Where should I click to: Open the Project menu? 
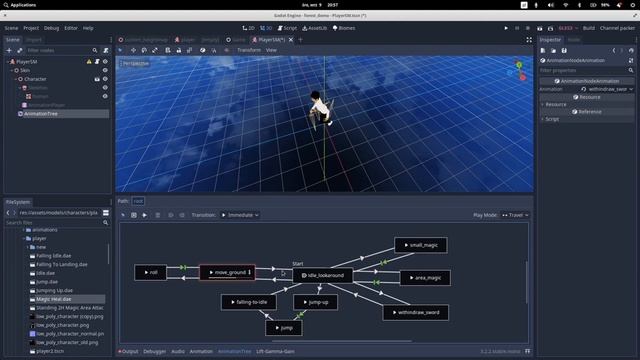point(31,28)
